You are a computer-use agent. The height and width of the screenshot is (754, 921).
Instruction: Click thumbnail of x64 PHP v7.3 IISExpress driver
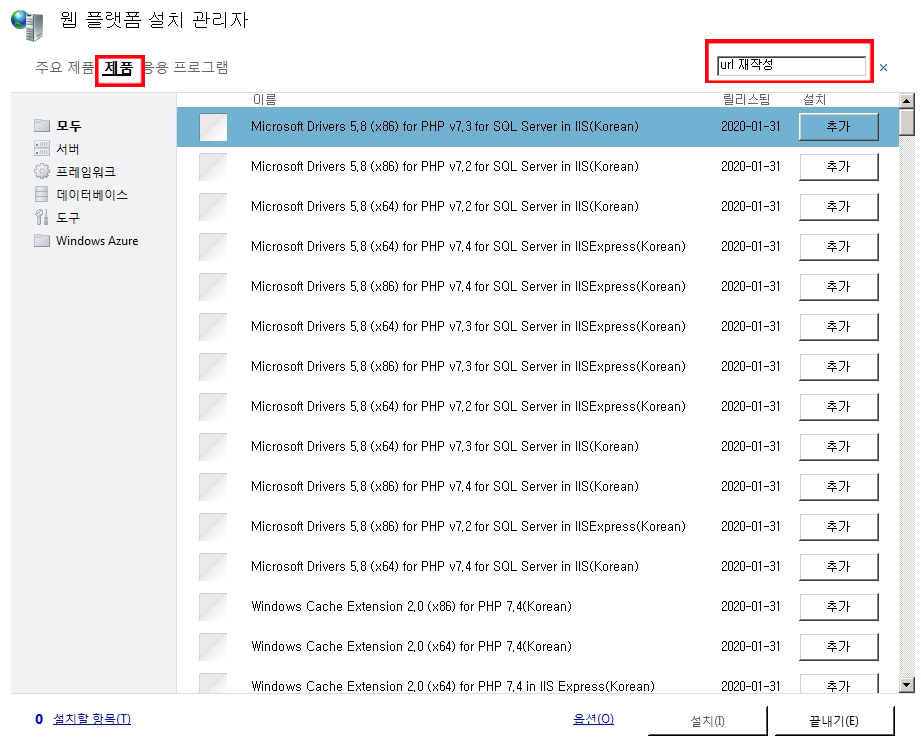click(213, 326)
